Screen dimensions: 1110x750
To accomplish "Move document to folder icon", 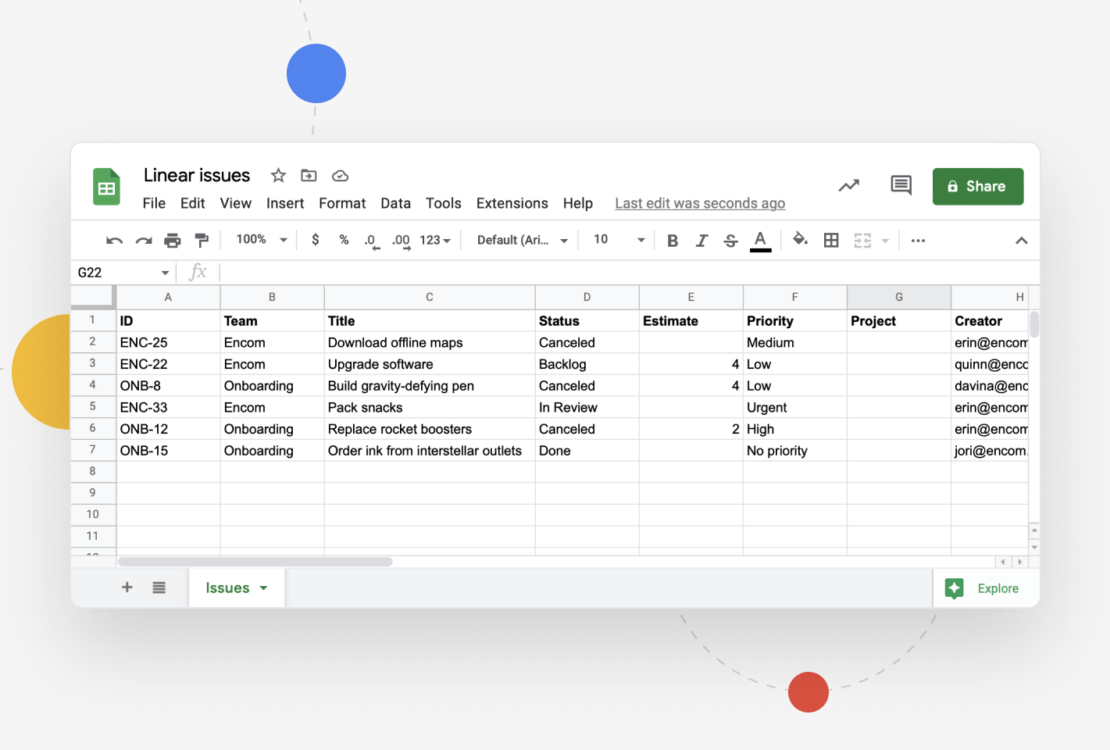I will [309, 176].
